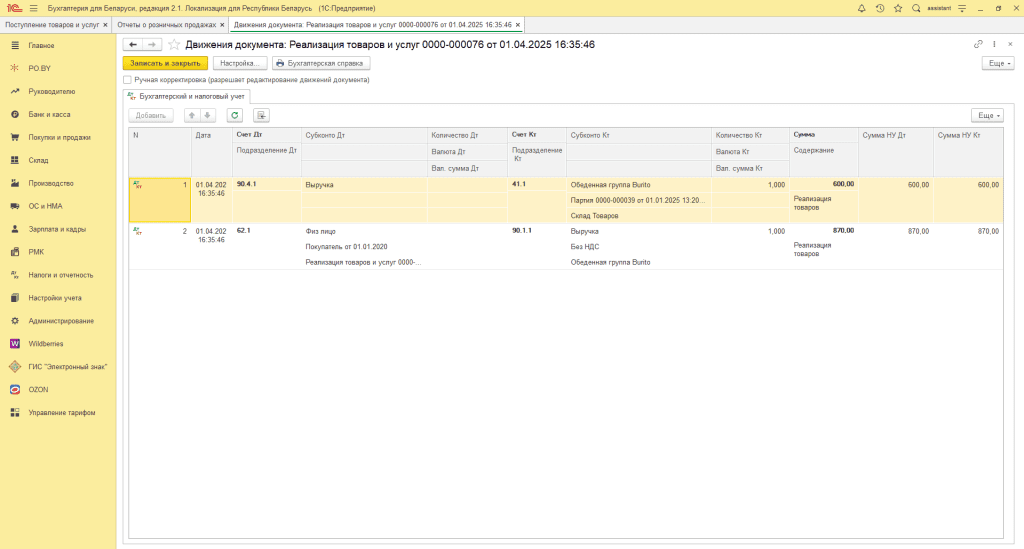Open Бухгалтерская справка print button
Viewport: 1024px width, 549px height.
pyautogui.click(x=321, y=63)
